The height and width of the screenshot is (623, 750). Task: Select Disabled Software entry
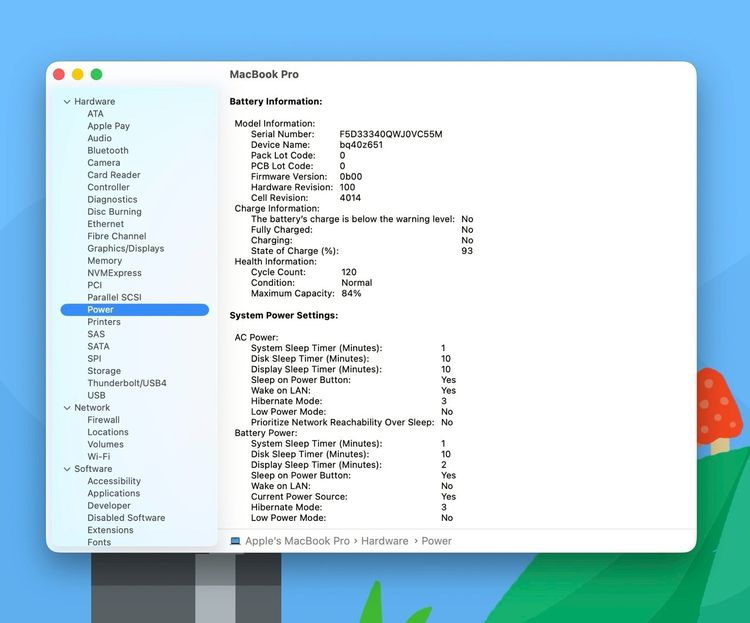tap(126, 518)
